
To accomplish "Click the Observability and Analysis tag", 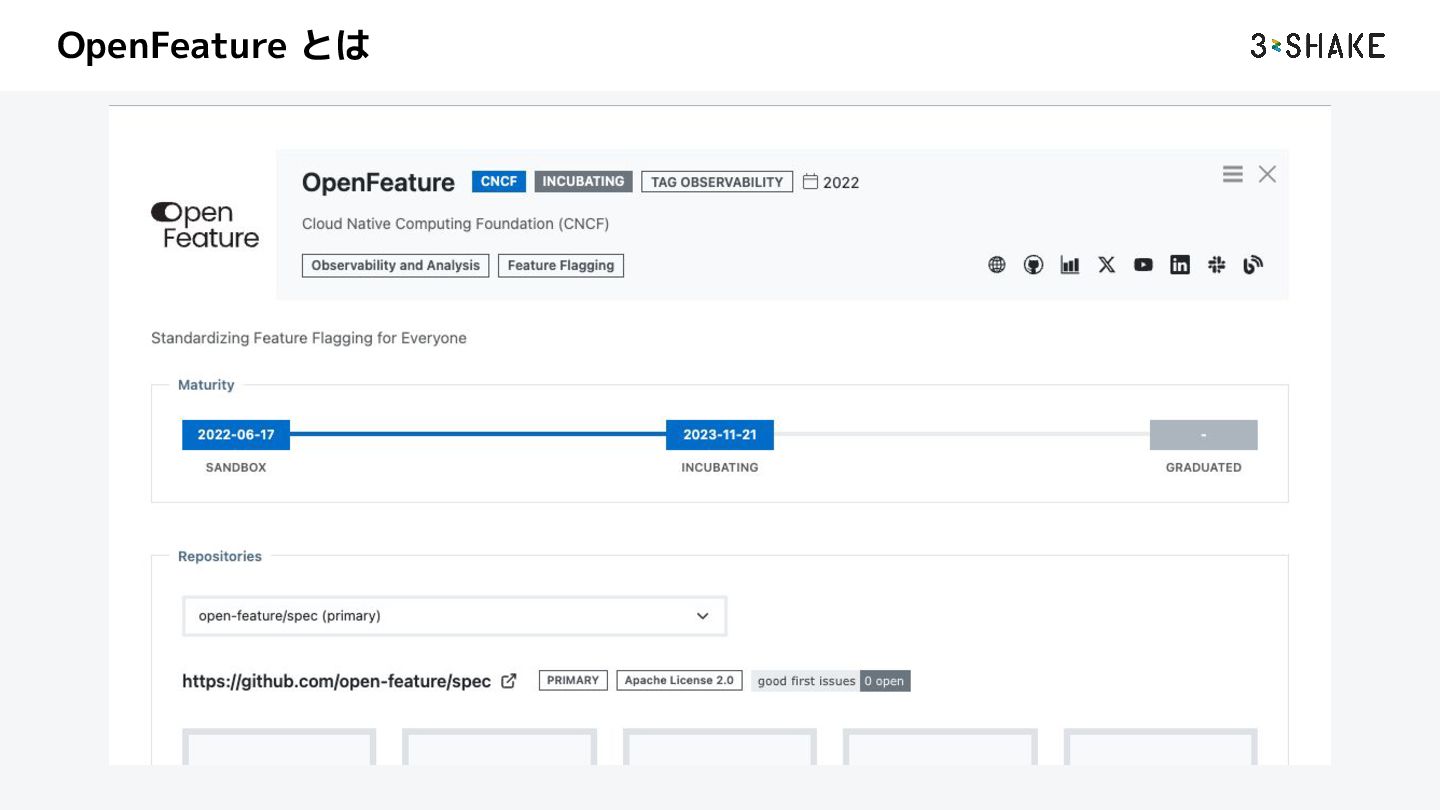I will pos(395,265).
